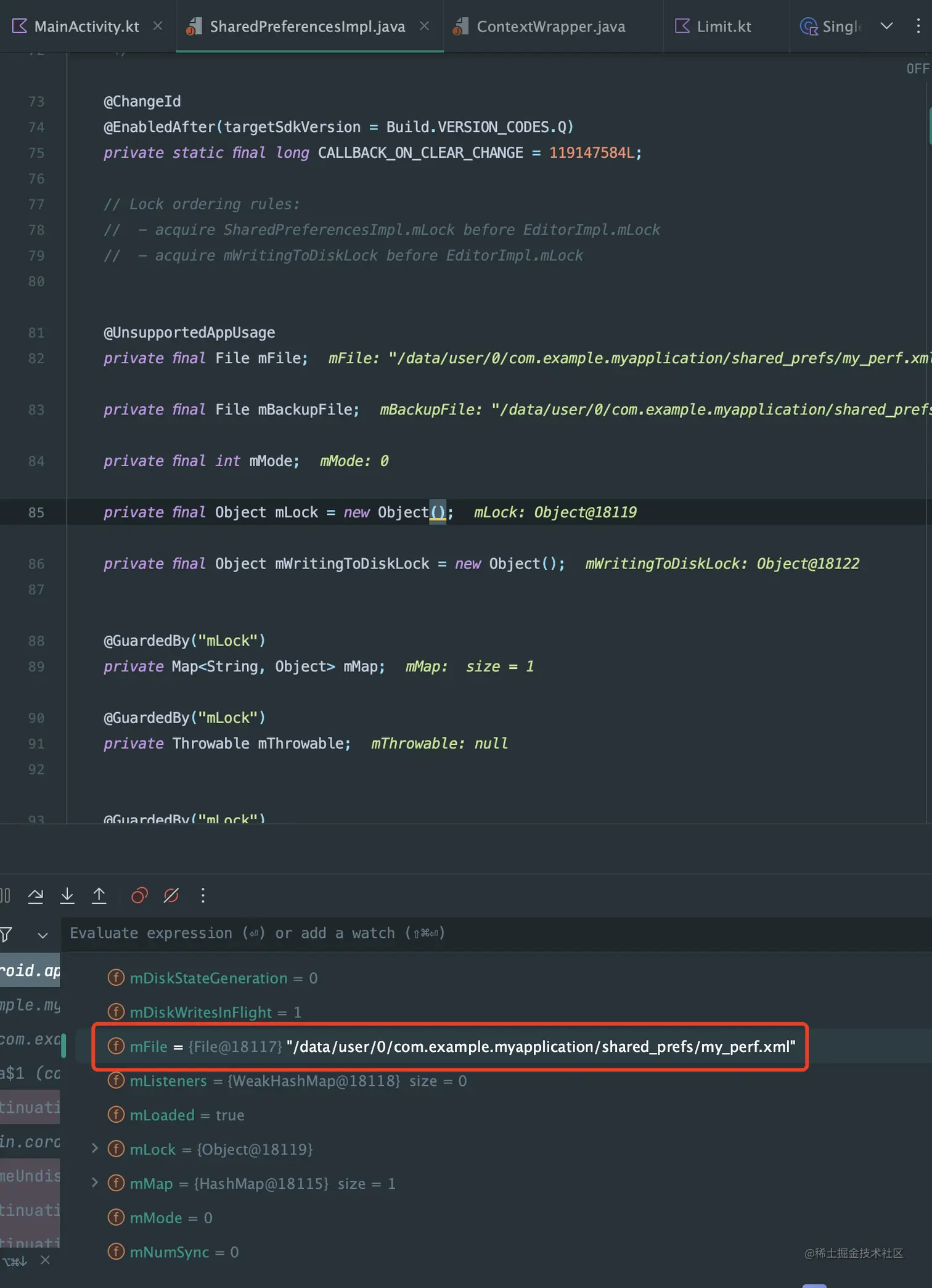
Task: Expand the mMap HashMap variable node
Action: point(95,1183)
